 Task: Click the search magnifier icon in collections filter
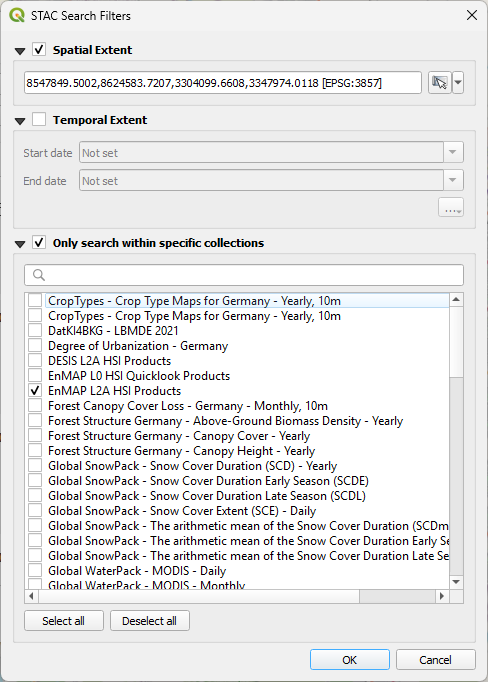pyautogui.click(x=39, y=275)
